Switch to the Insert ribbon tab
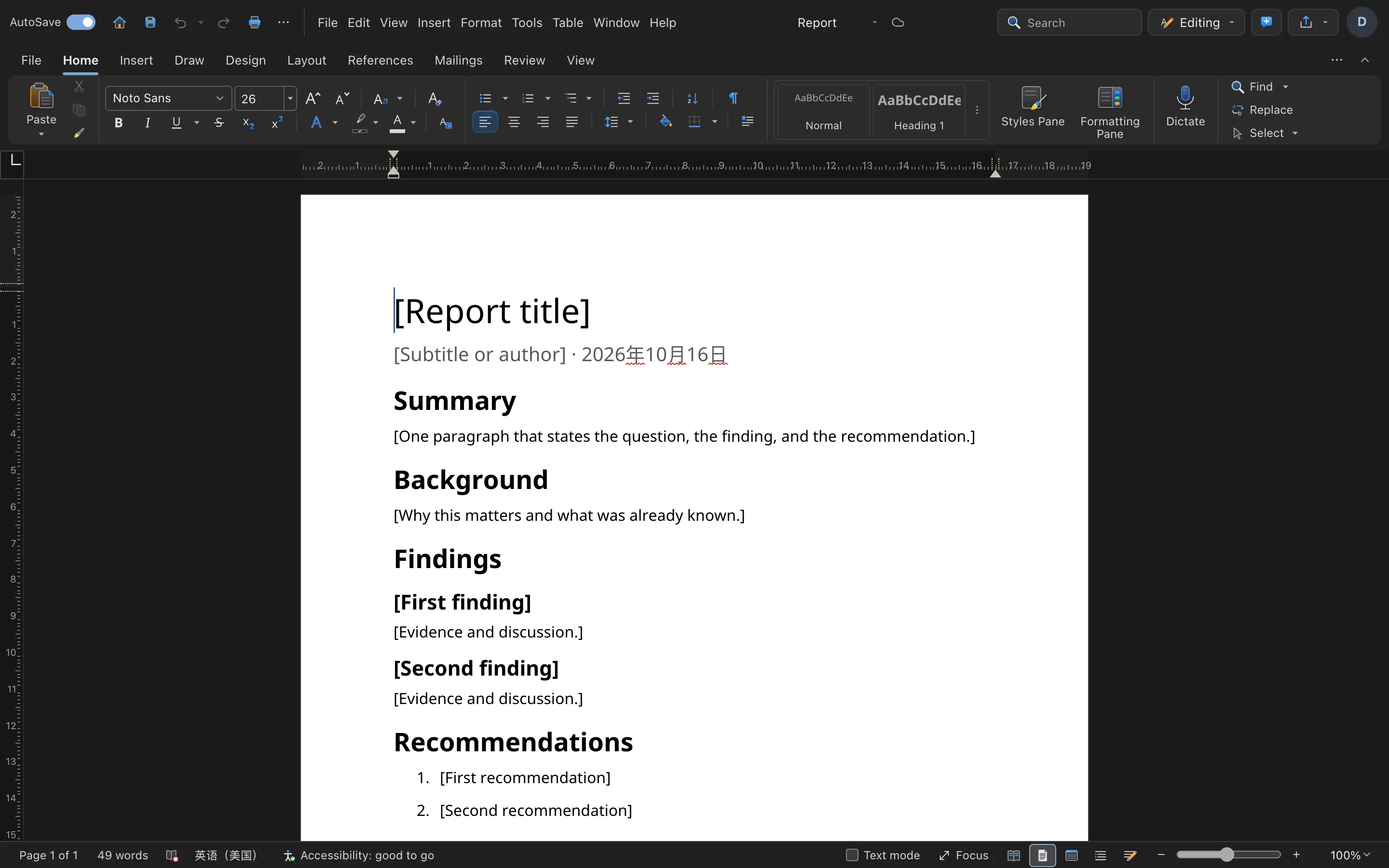Screen dimensions: 1389x868 136,60
